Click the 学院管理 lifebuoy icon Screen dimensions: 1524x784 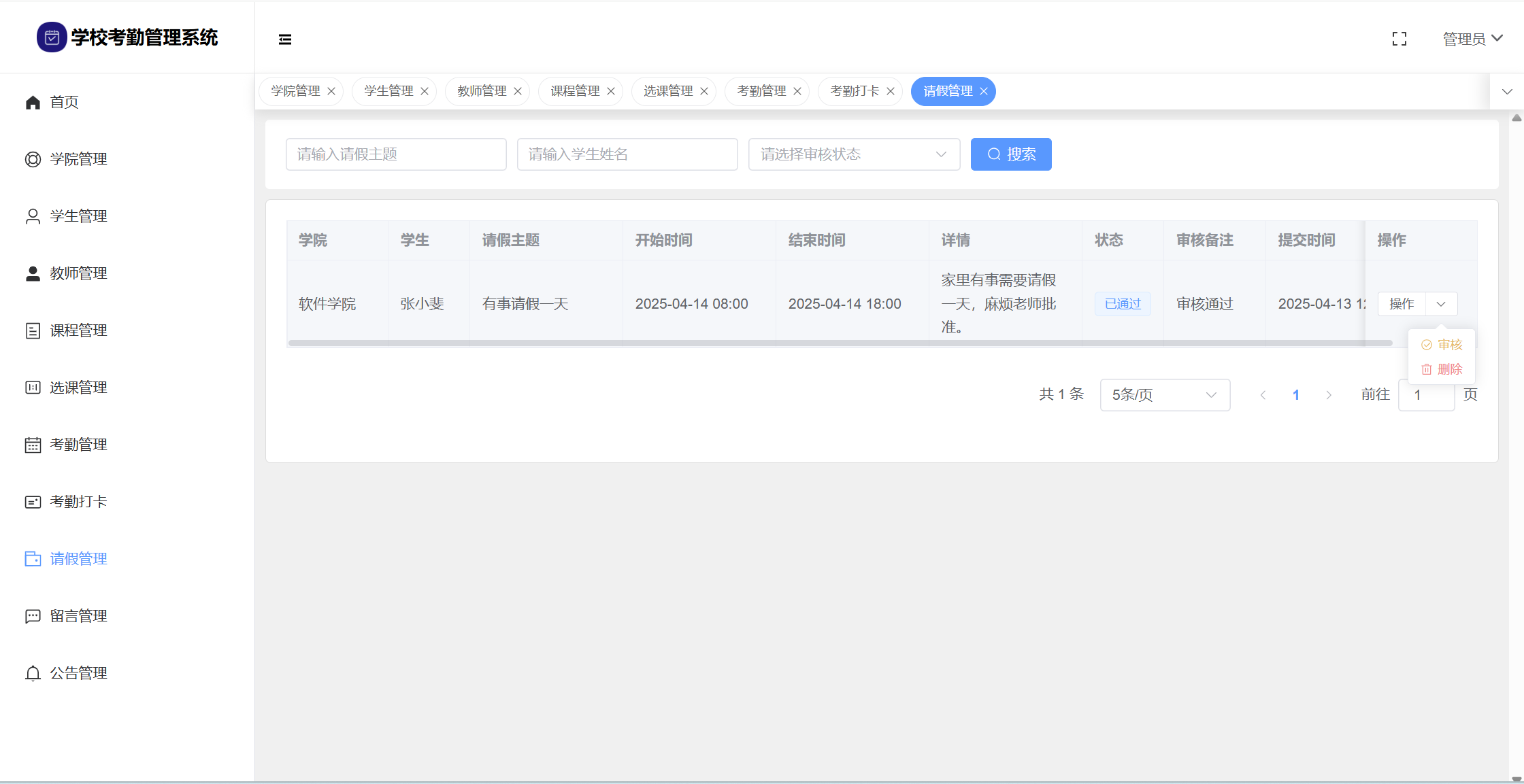(x=33, y=159)
